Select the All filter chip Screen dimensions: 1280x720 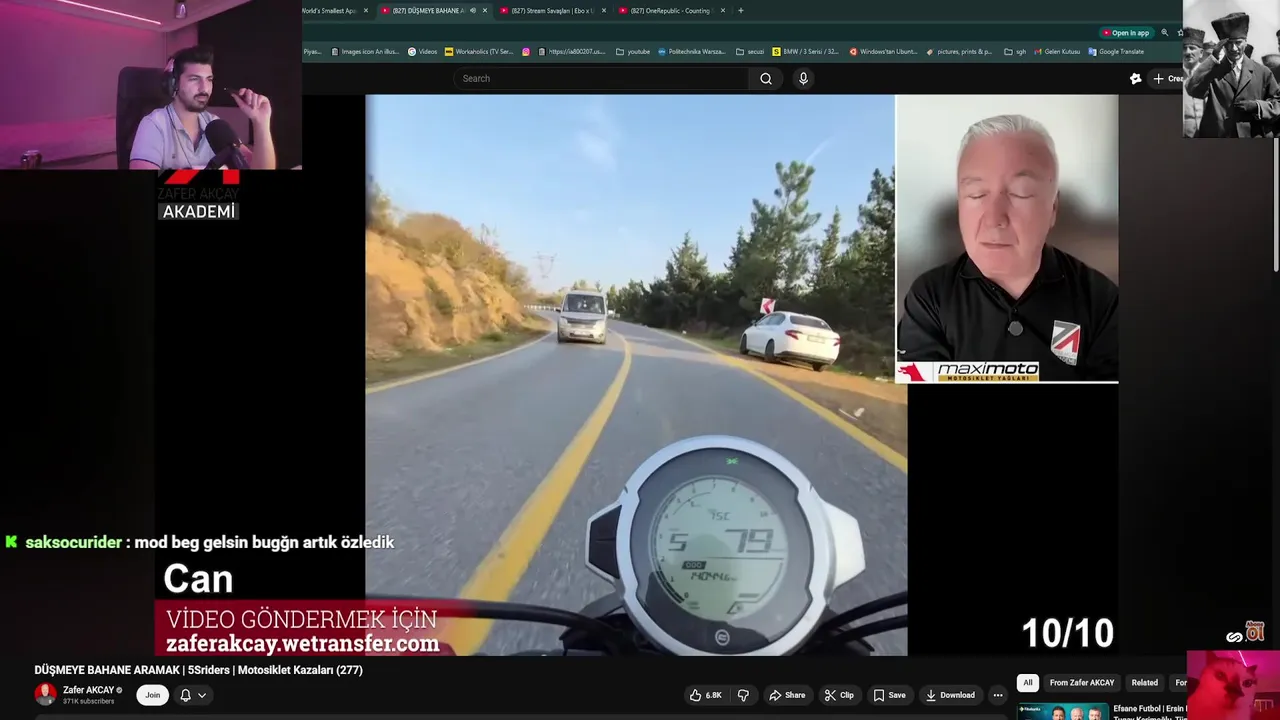[x=1028, y=683]
